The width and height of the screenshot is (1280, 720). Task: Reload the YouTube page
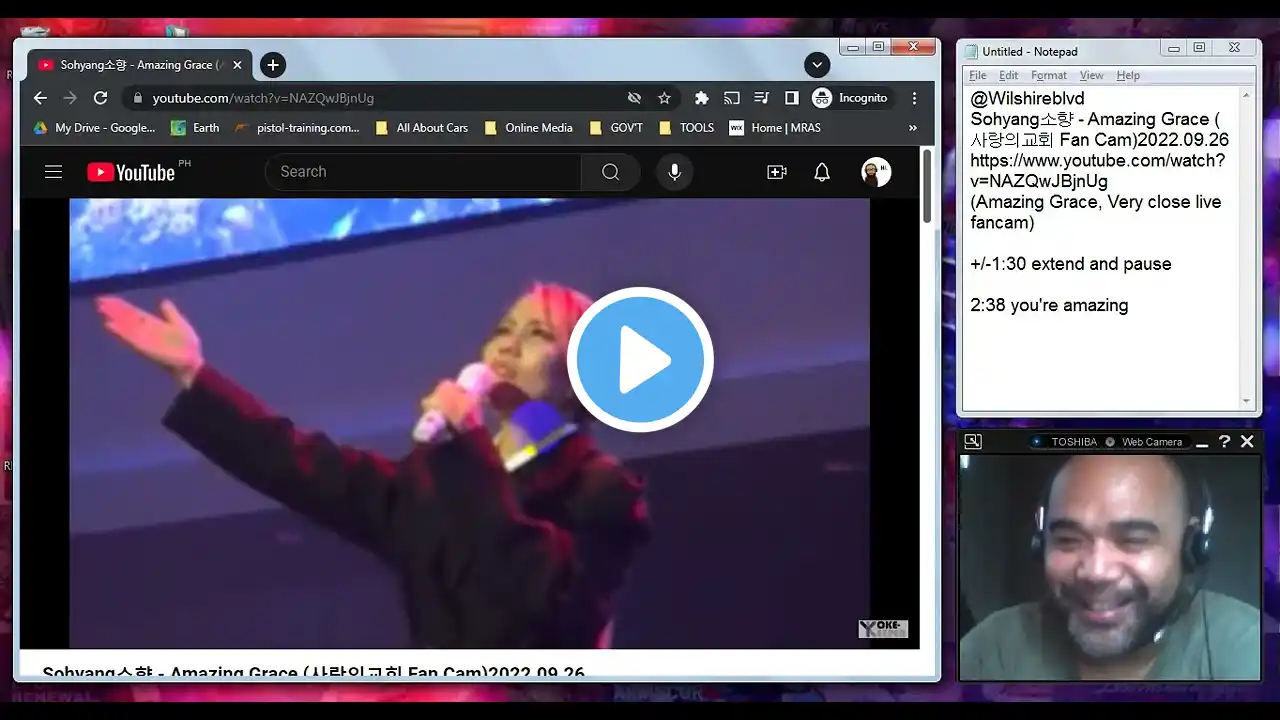click(100, 98)
